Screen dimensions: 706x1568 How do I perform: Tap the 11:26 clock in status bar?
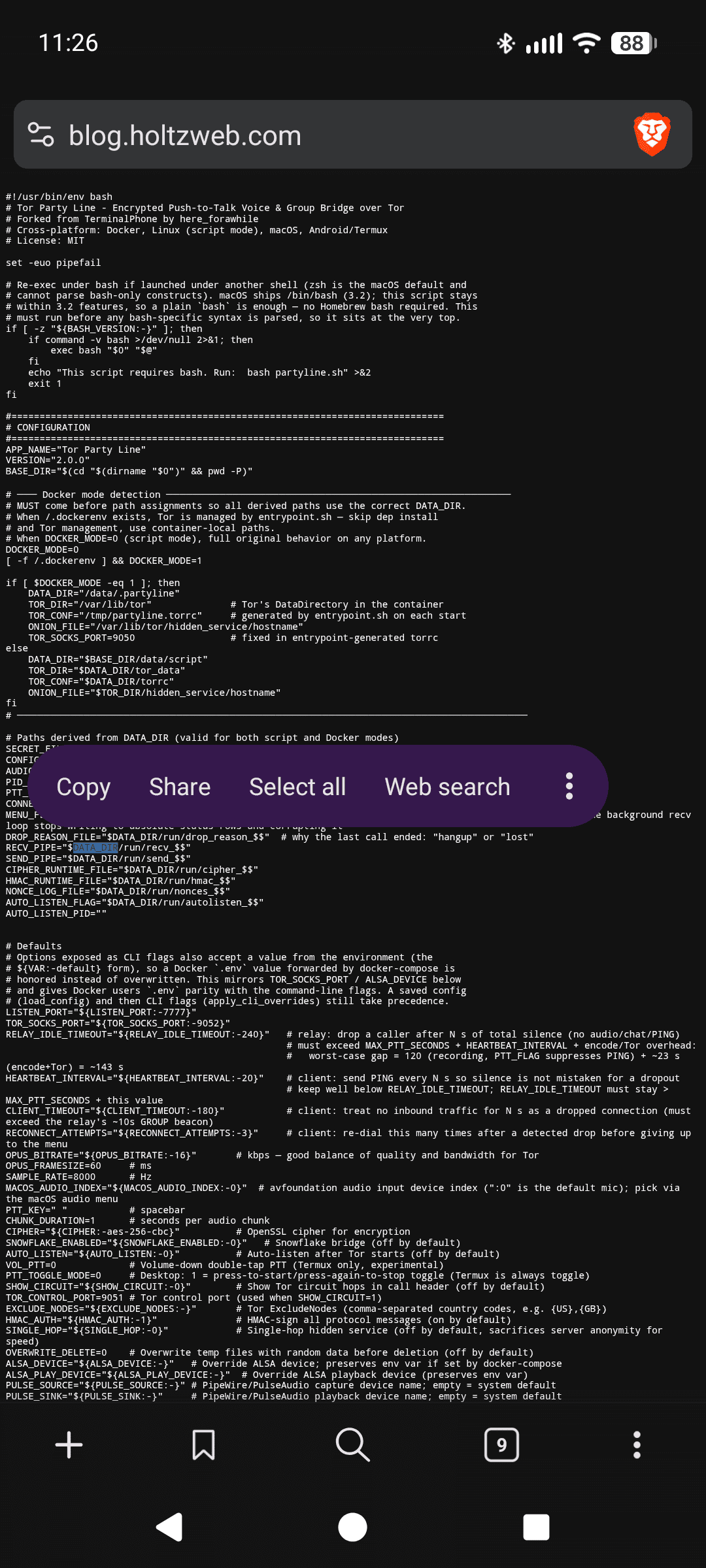[x=69, y=43]
